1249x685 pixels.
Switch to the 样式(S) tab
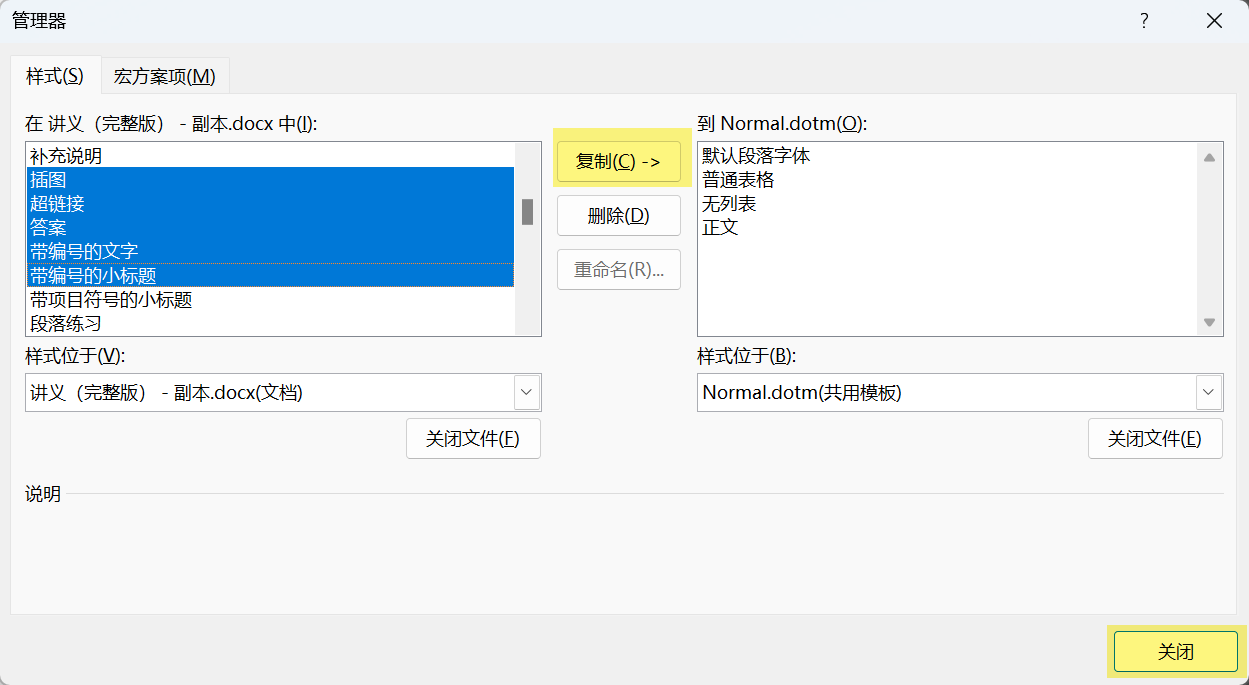55,75
